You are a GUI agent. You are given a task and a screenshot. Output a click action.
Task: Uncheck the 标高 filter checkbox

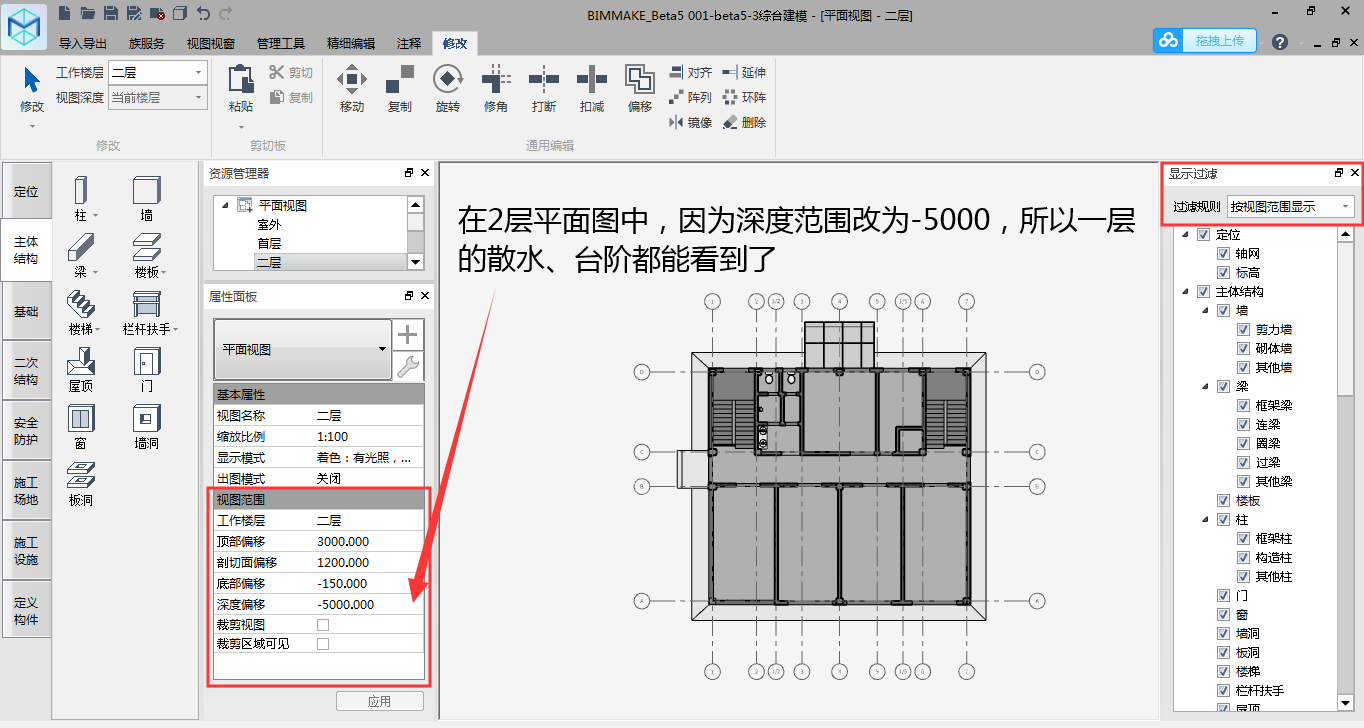1223,273
